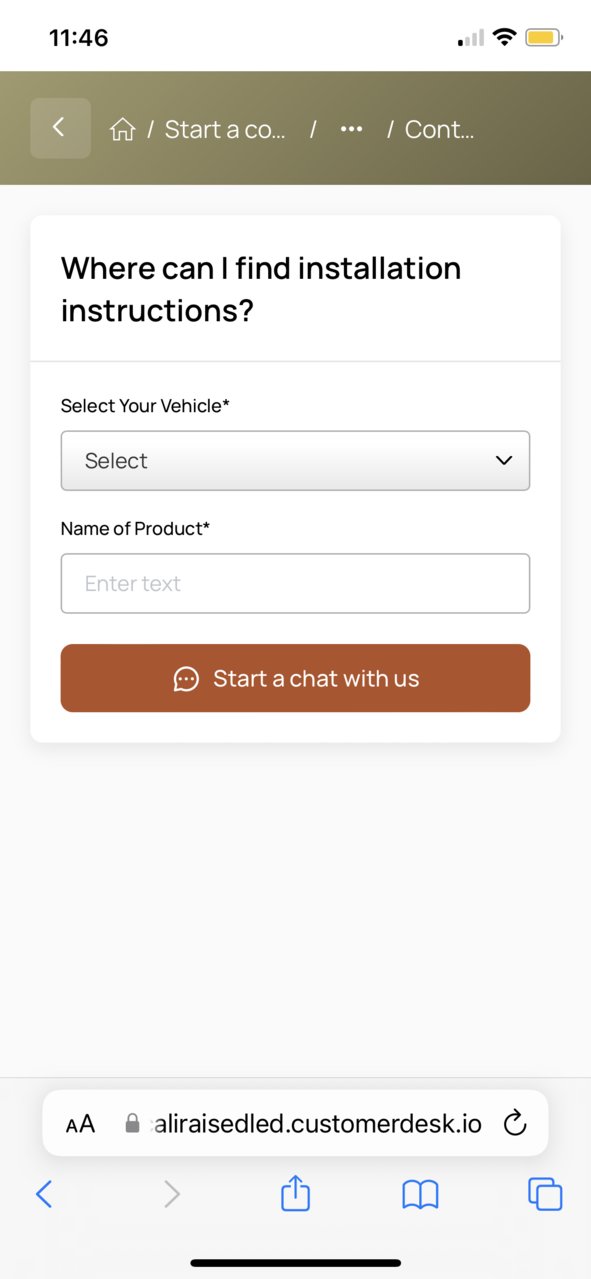This screenshot has width=591, height=1279.
Task: Open Safari's AA text size menu
Action: (x=80, y=1124)
